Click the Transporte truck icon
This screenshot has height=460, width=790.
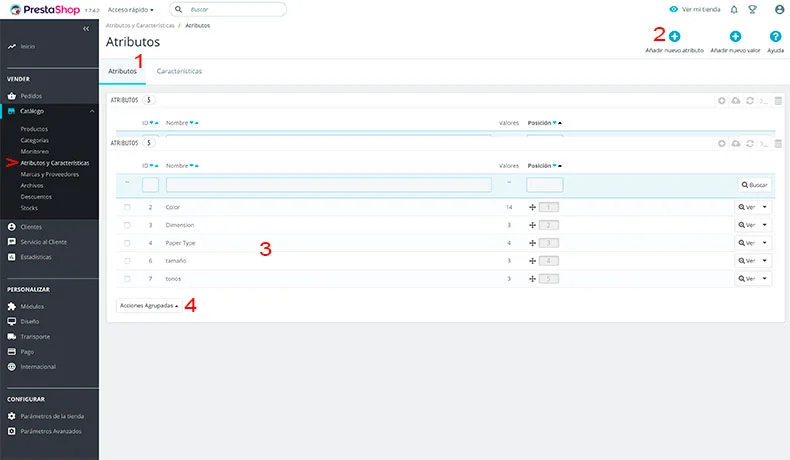(x=12, y=337)
